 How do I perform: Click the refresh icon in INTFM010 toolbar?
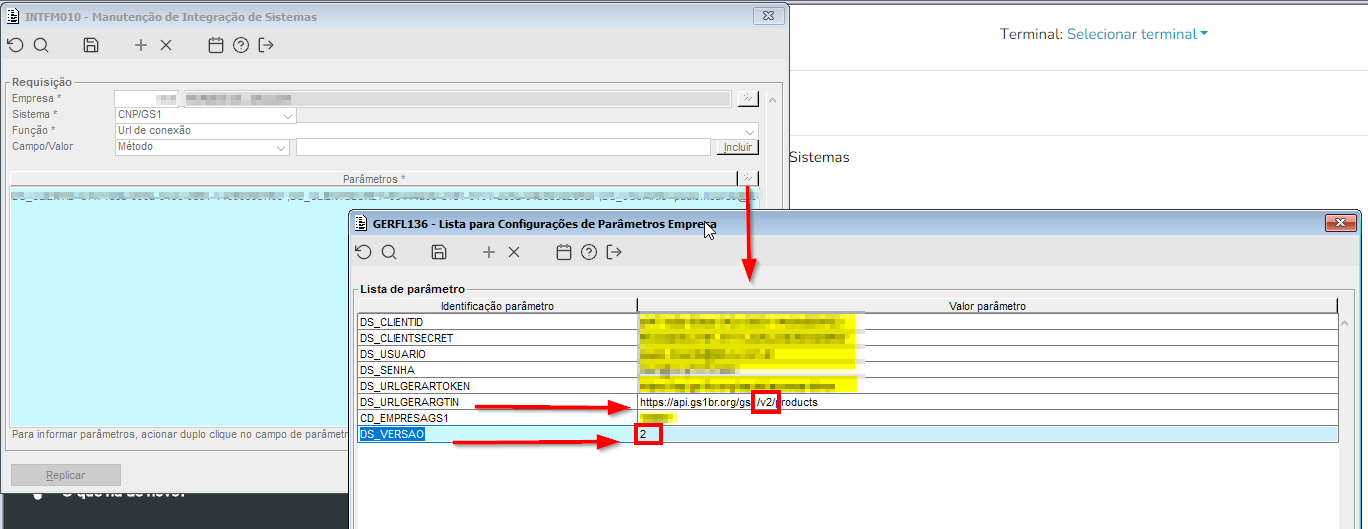[15, 45]
